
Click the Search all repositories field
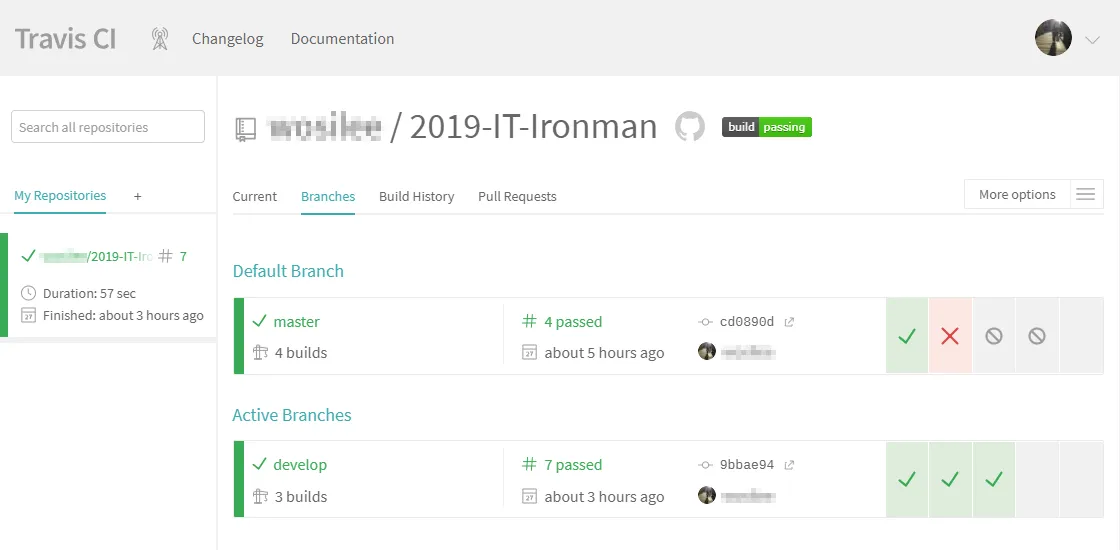[108, 127]
